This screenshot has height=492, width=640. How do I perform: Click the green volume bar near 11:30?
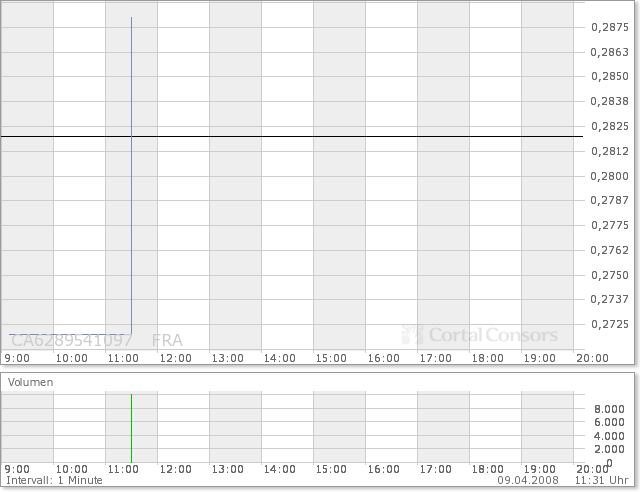pyautogui.click(x=131, y=428)
